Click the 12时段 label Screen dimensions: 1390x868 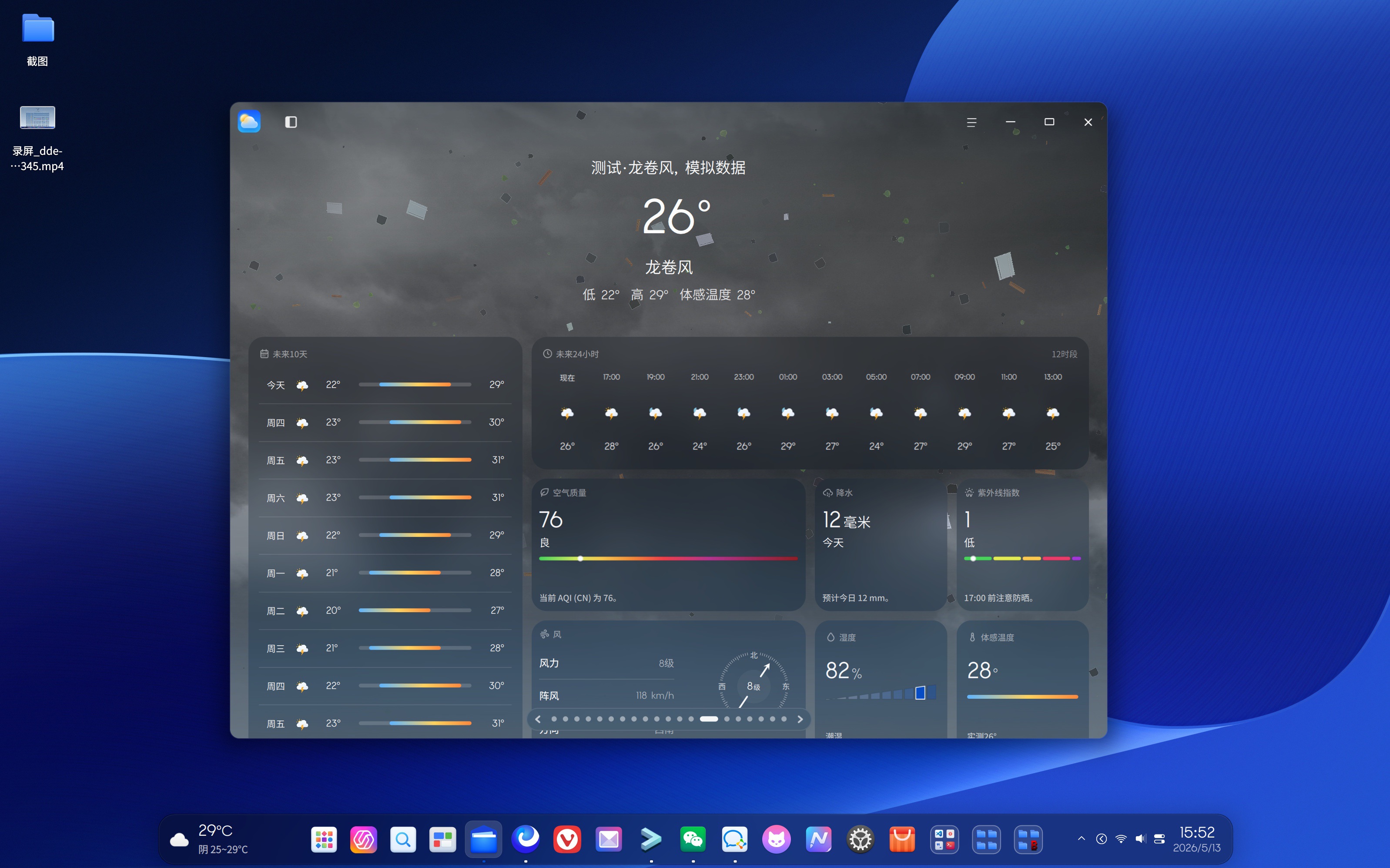(x=1064, y=354)
